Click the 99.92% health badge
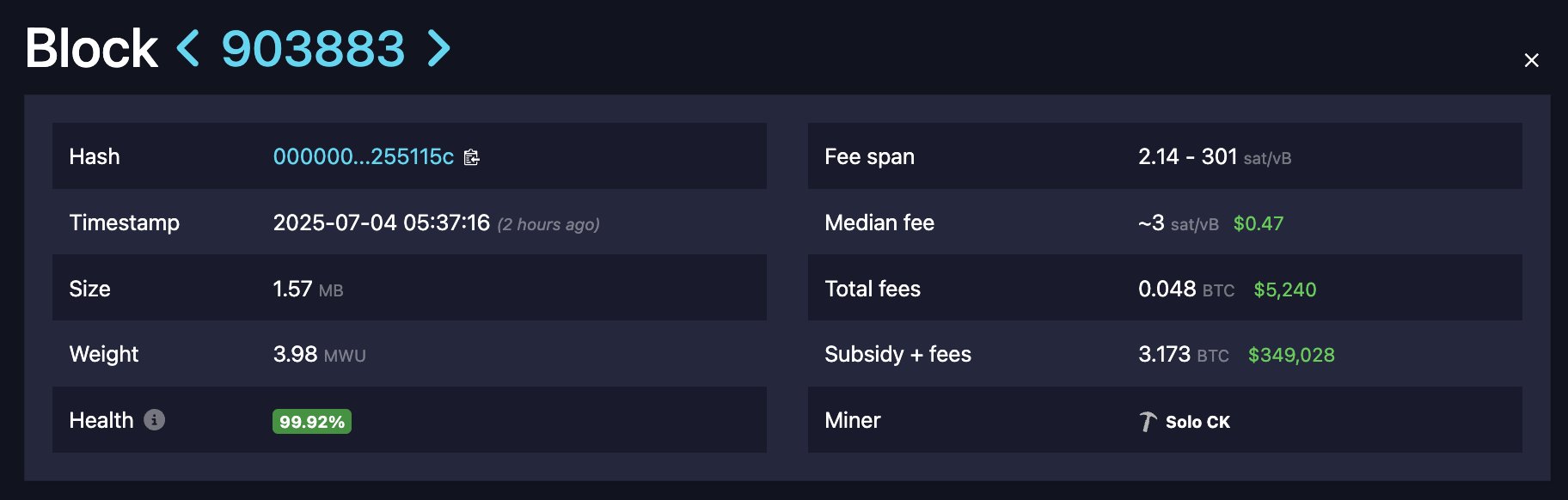This screenshot has height=500, width=1568. pyautogui.click(x=312, y=422)
